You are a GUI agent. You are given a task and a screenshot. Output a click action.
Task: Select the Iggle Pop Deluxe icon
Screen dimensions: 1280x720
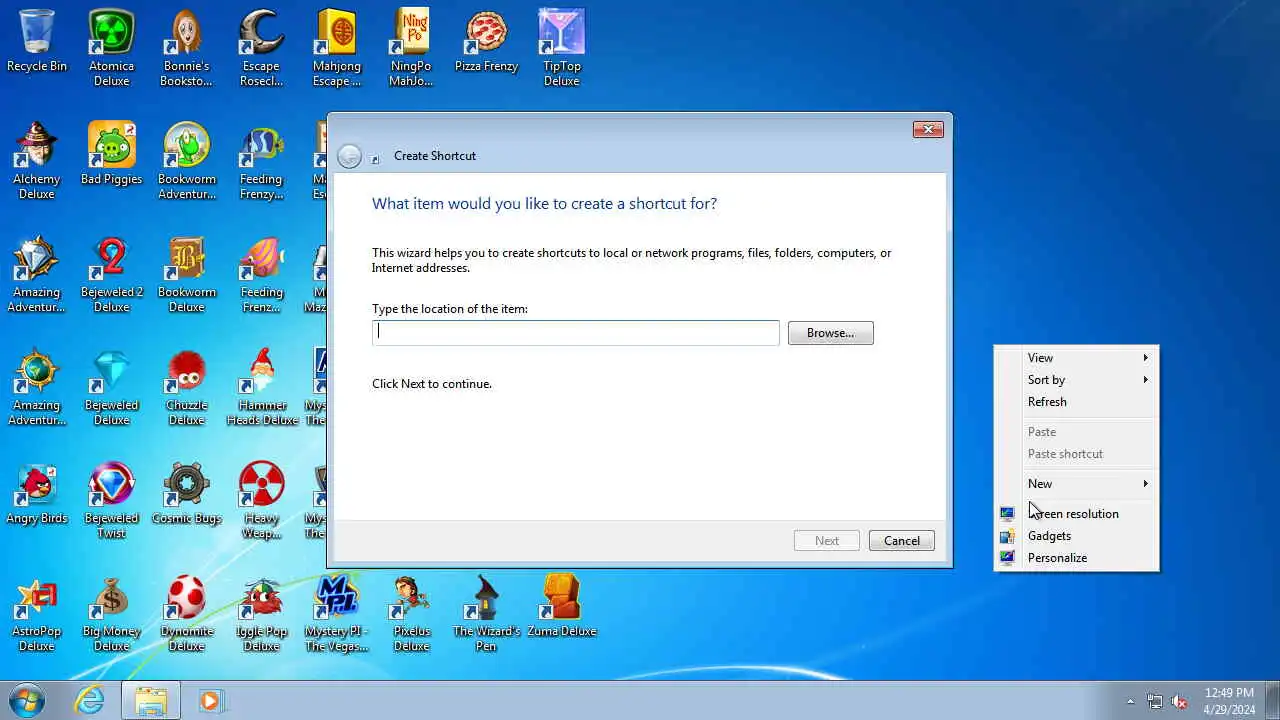click(261, 613)
